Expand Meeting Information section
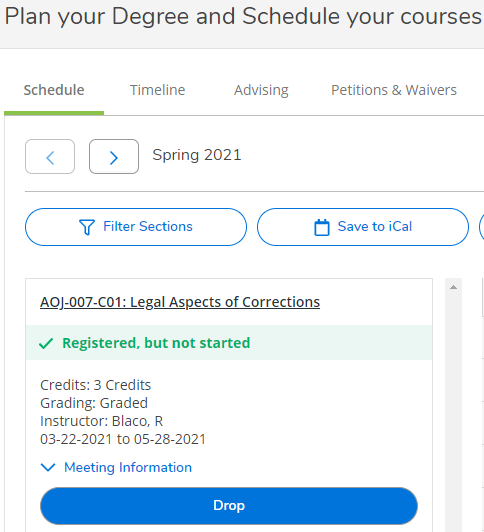 pos(116,467)
